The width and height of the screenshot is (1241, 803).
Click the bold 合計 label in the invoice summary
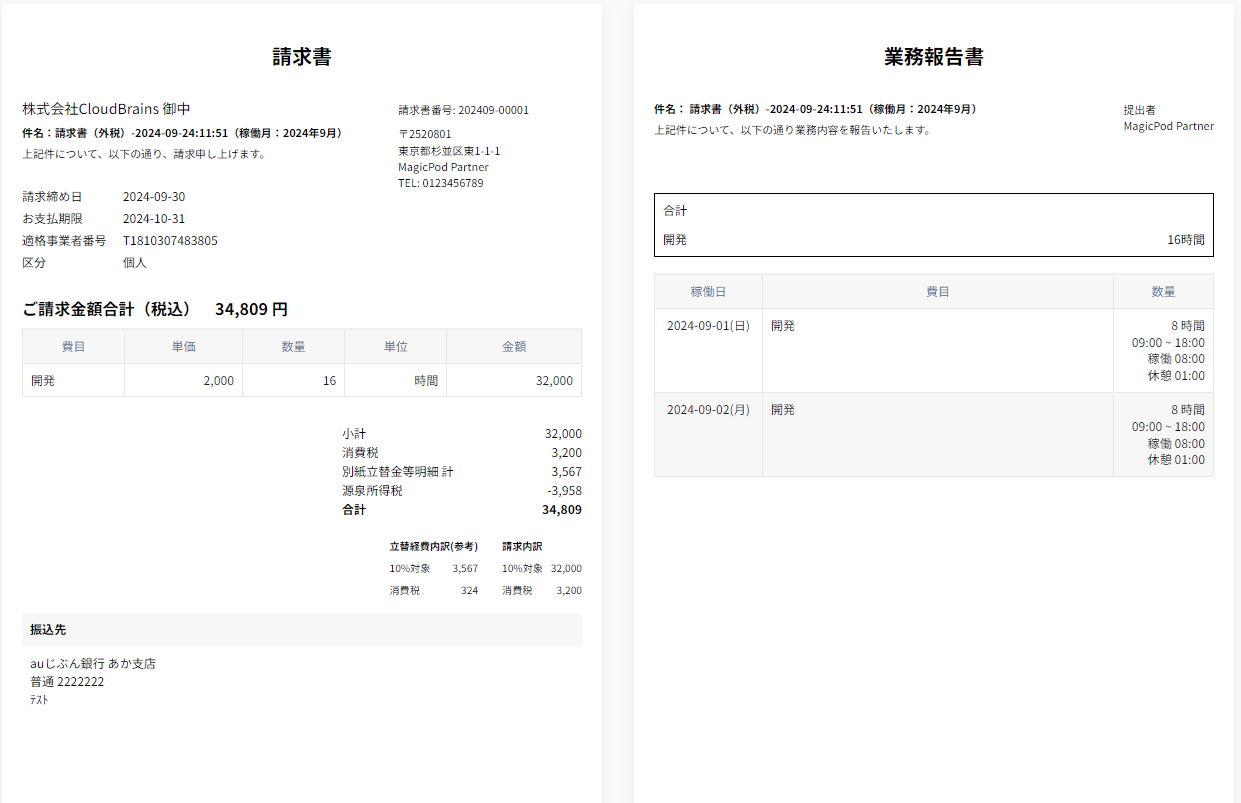click(354, 510)
